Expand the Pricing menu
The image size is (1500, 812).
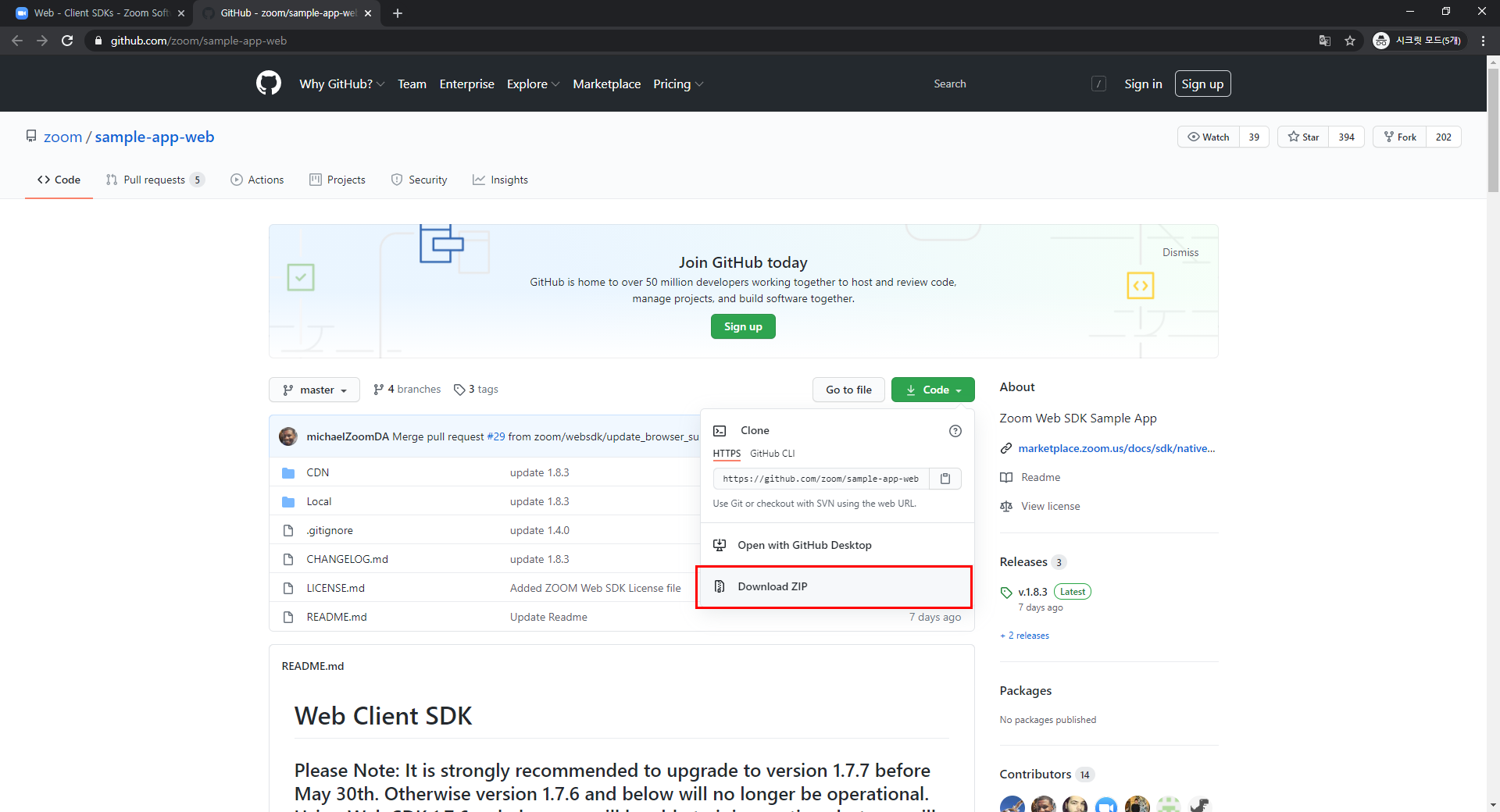click(x=678, y=84)
